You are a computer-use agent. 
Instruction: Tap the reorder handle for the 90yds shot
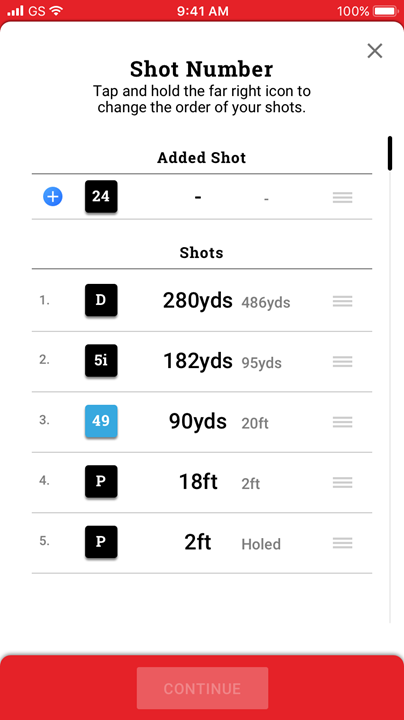[x=342, y=422]
